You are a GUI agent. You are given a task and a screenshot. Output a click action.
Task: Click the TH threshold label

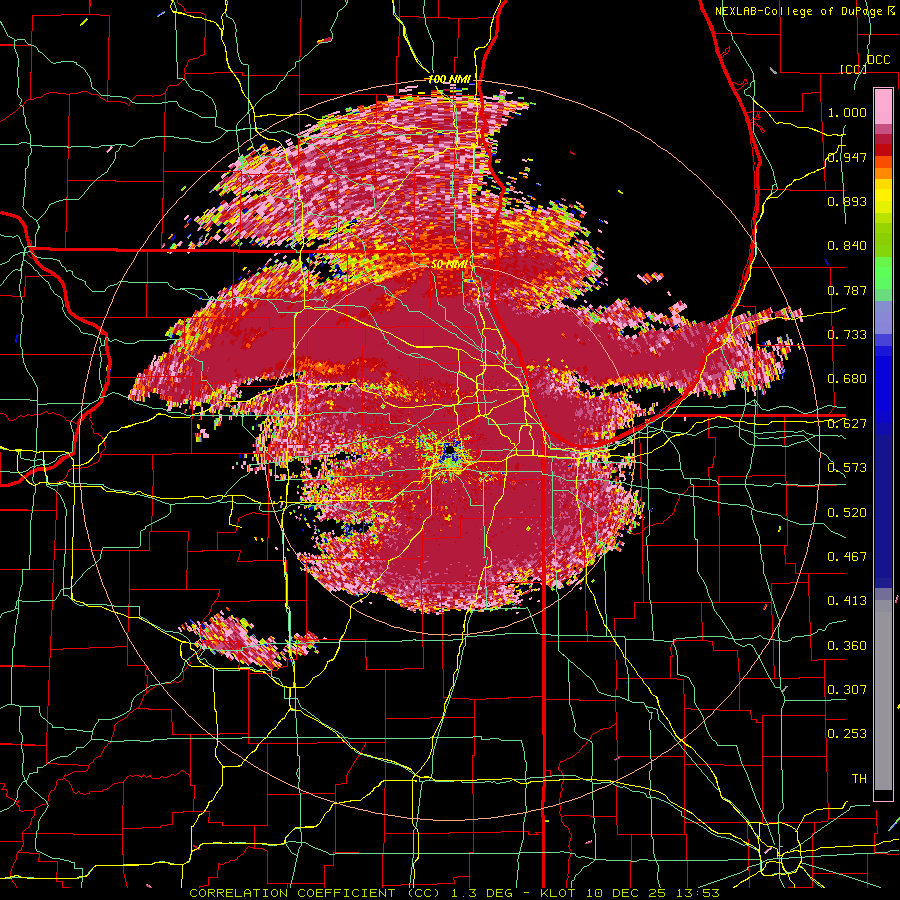(859, 779)
